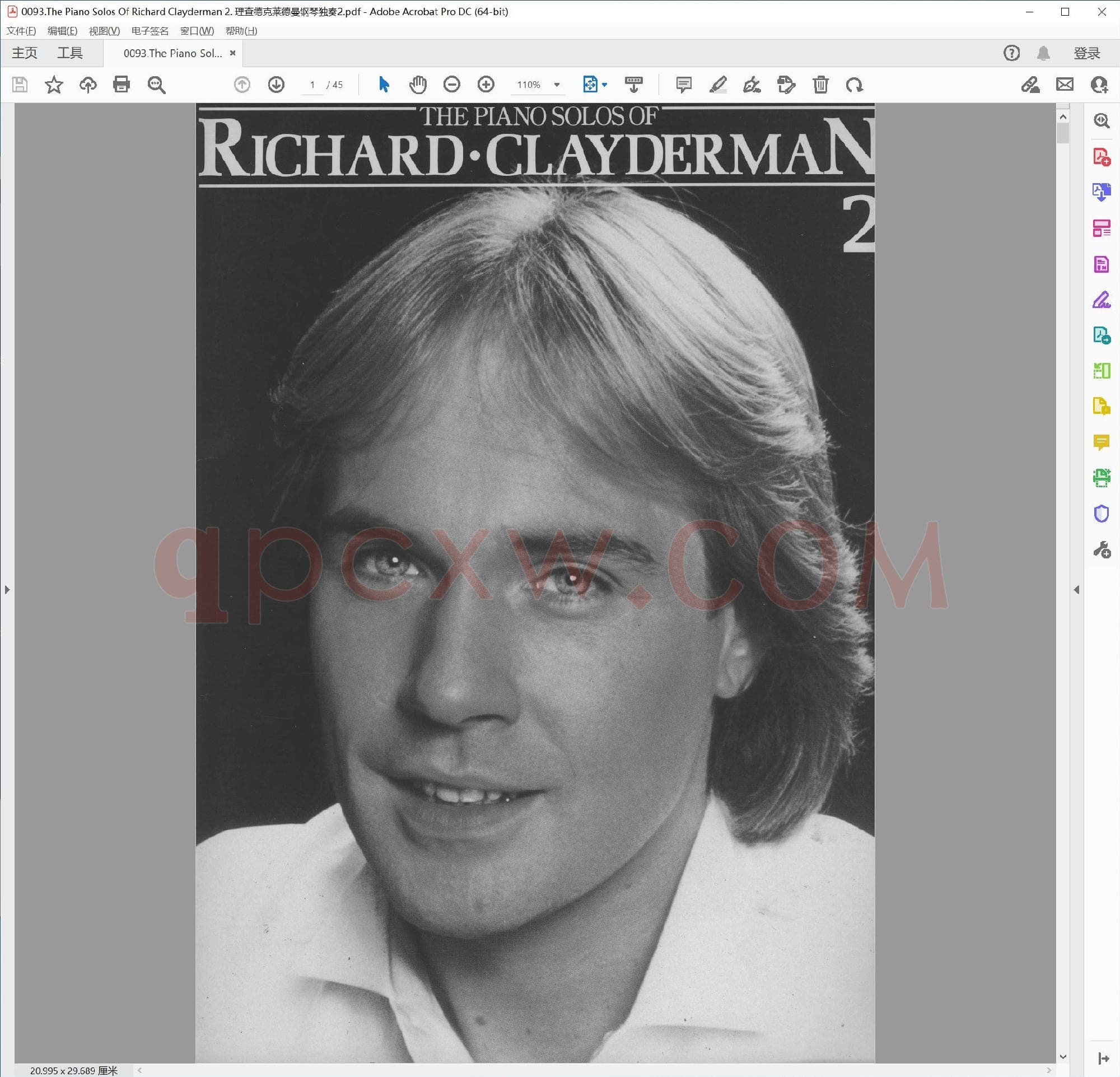
Task: Click the 登录 sign-in button
Action: [1086, 53]
